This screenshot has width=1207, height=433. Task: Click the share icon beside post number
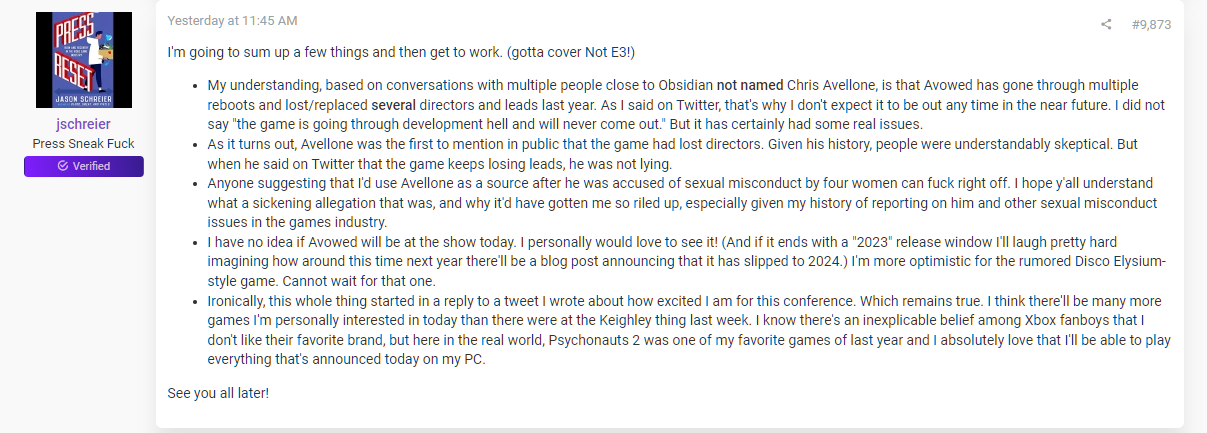(x=1106, y=24)
